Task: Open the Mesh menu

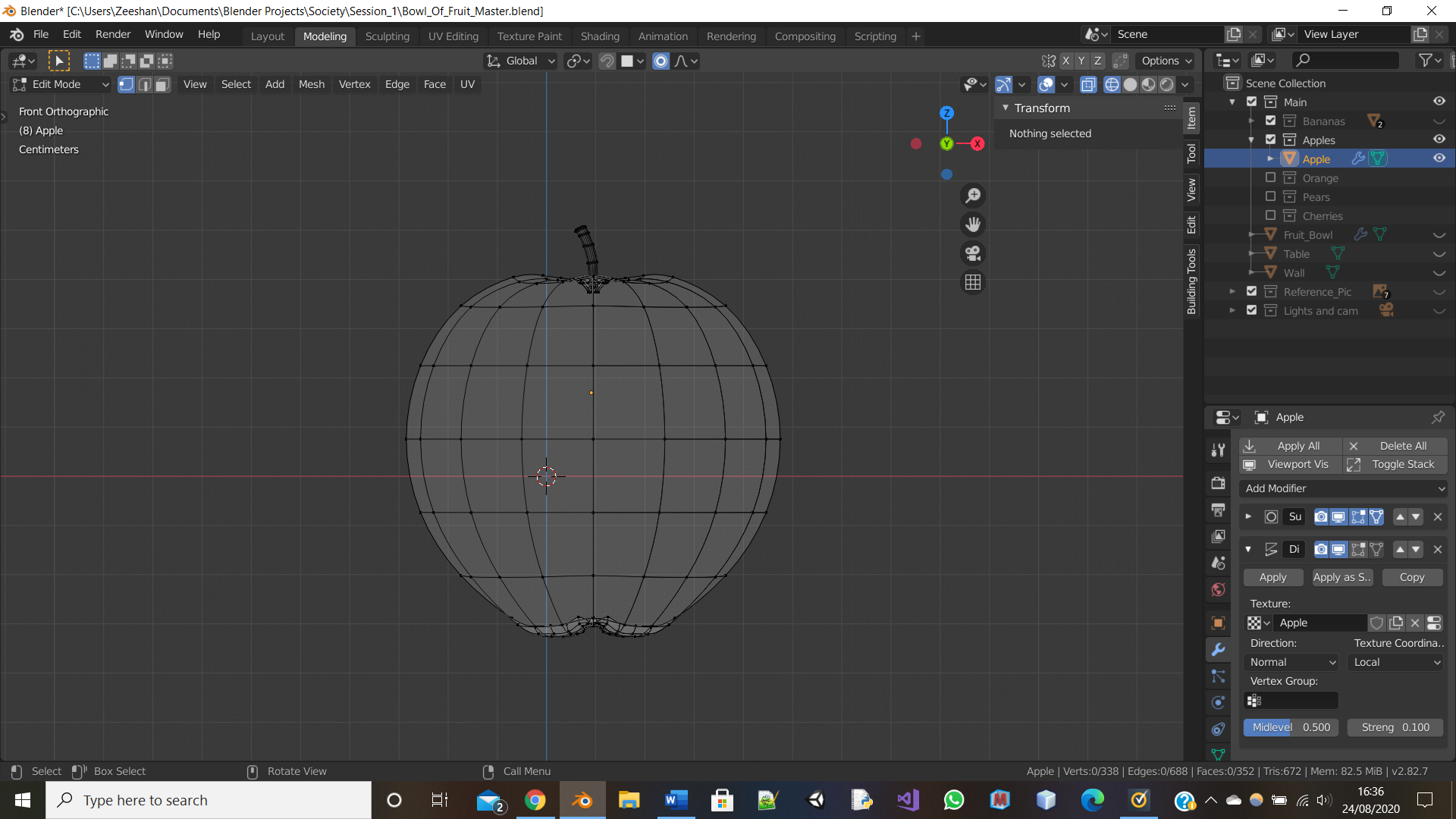Action: [x=311, y=84]
